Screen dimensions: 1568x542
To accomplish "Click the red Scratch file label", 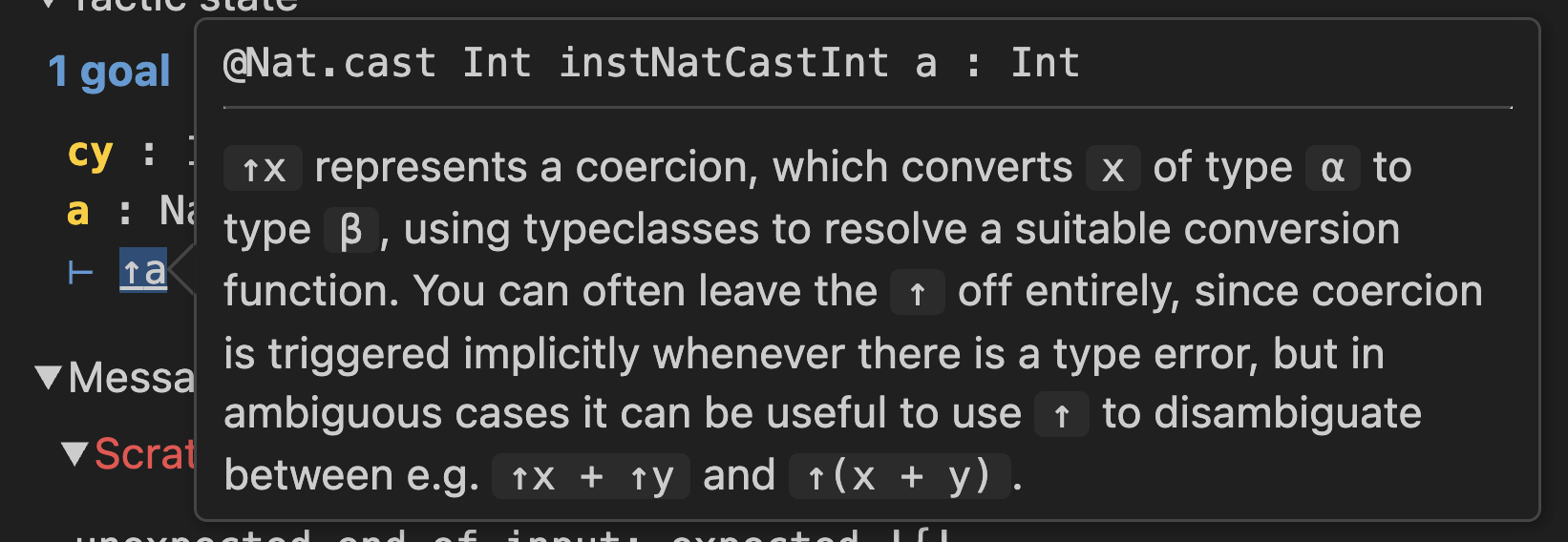I will (145, 454).
